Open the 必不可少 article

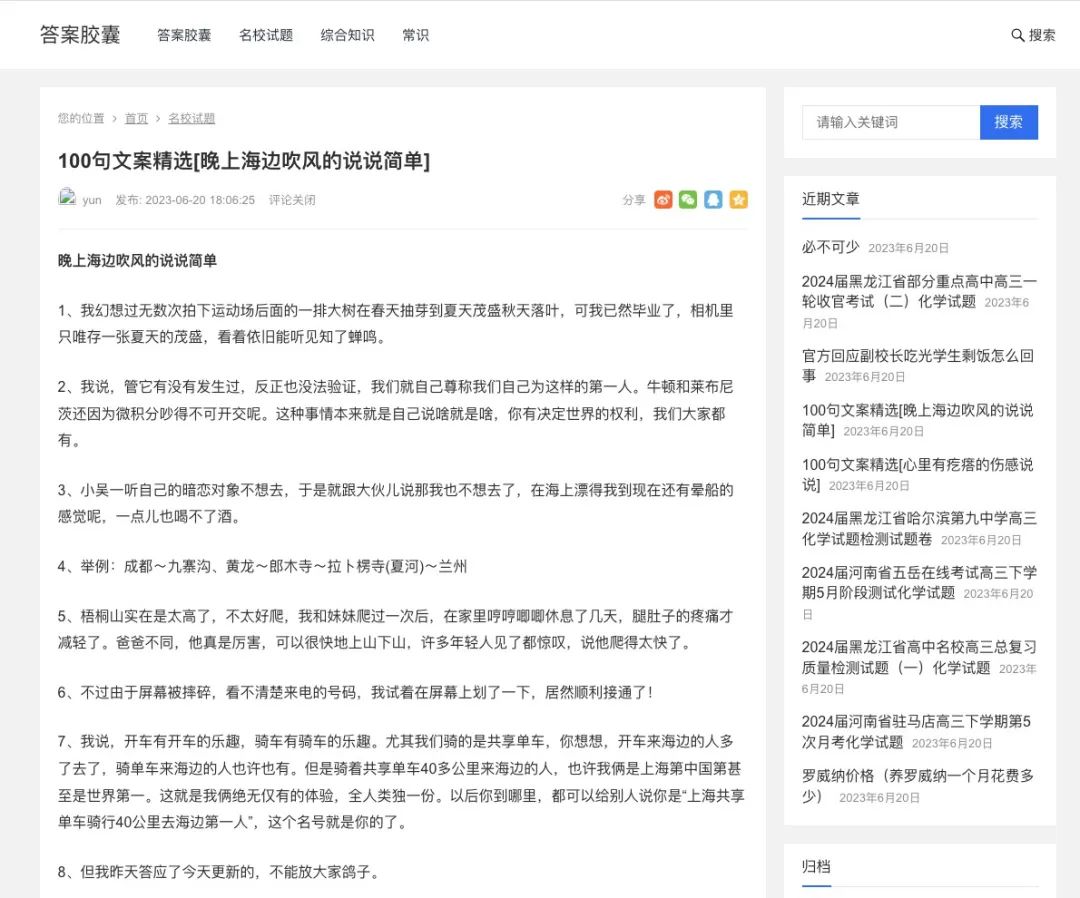(x=831, y=248)
